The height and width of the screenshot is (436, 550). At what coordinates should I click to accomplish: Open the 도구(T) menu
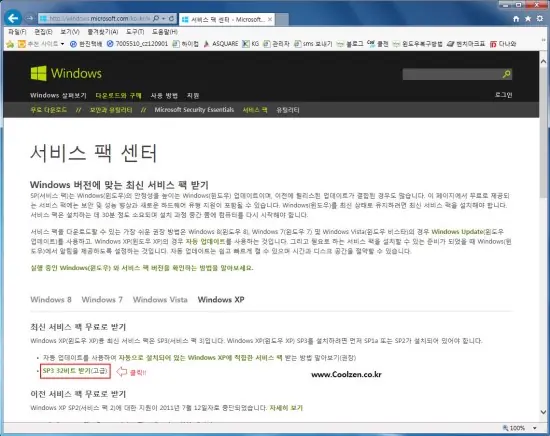tap(135, 32)
